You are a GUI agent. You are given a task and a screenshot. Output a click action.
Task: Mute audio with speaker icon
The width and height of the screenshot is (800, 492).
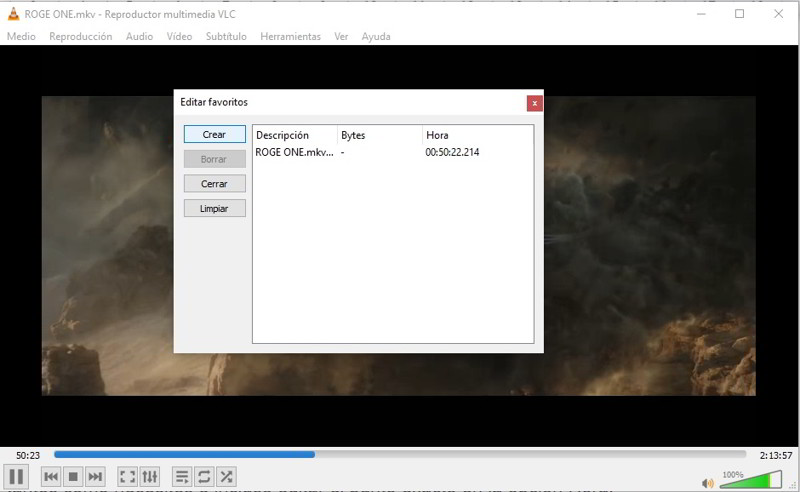[708, 483]
